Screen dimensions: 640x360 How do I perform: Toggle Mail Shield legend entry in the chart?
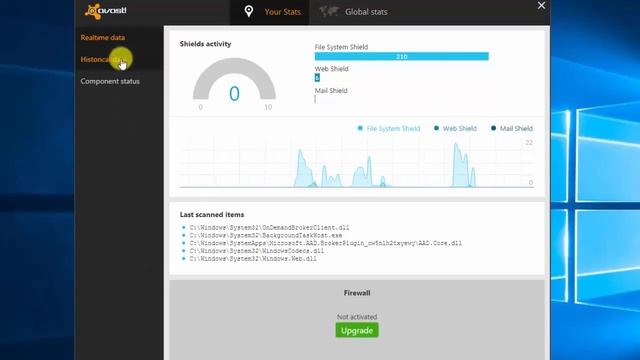[511, 129]
